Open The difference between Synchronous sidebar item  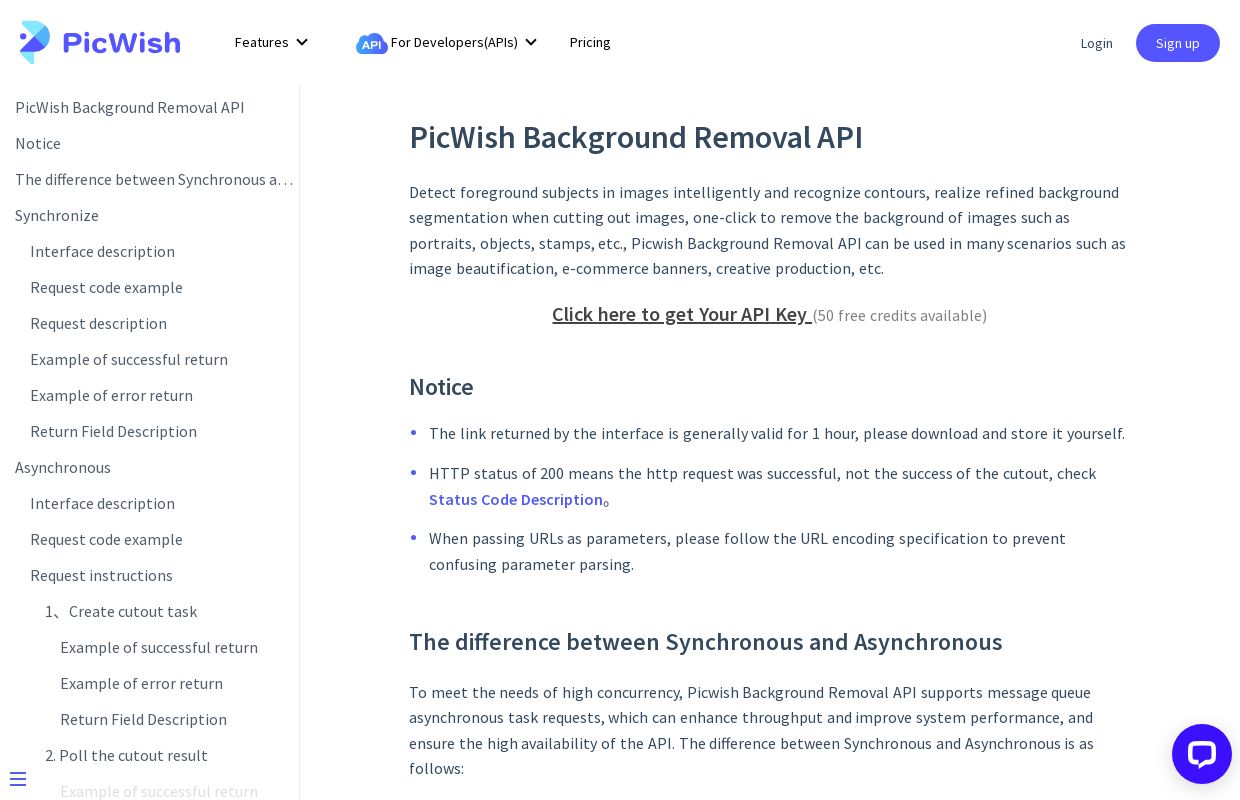154,179
